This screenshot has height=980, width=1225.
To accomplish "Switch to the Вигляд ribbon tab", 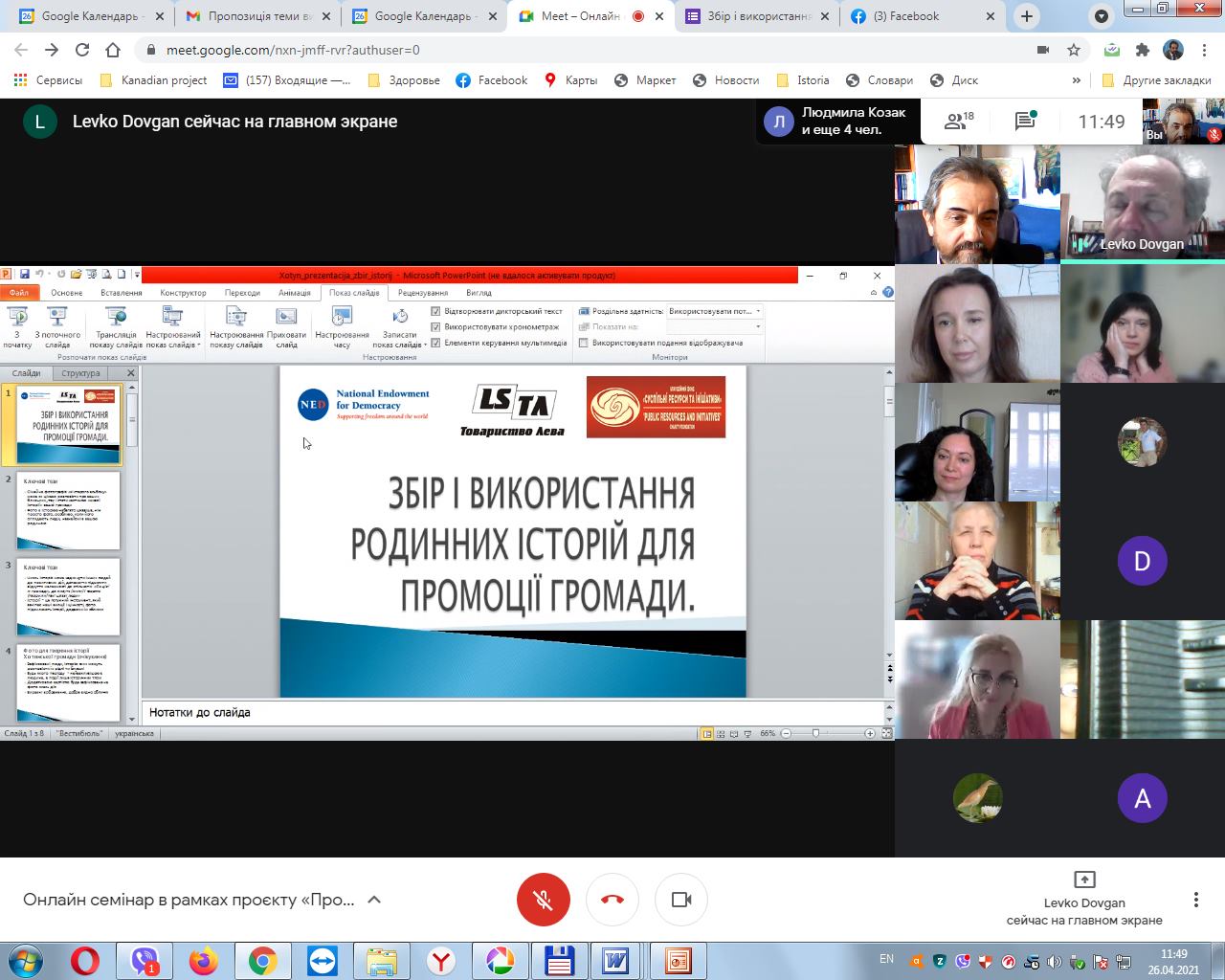I will pyautogui.click(x=479, y=293).
